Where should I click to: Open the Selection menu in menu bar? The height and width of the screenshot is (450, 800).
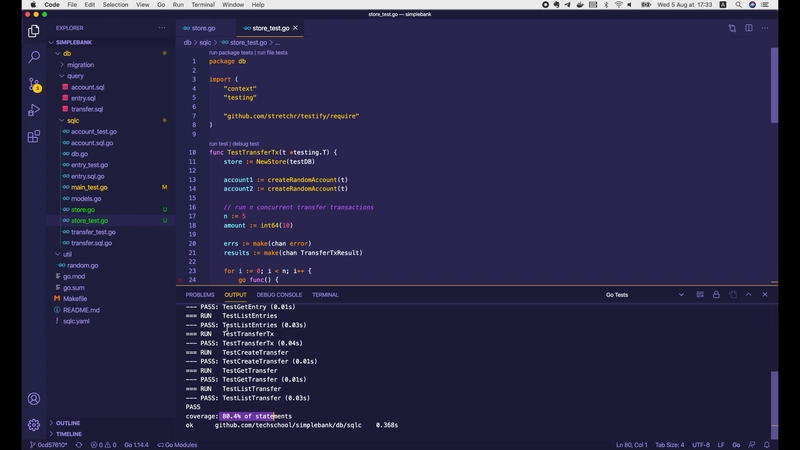pos(115,5)
